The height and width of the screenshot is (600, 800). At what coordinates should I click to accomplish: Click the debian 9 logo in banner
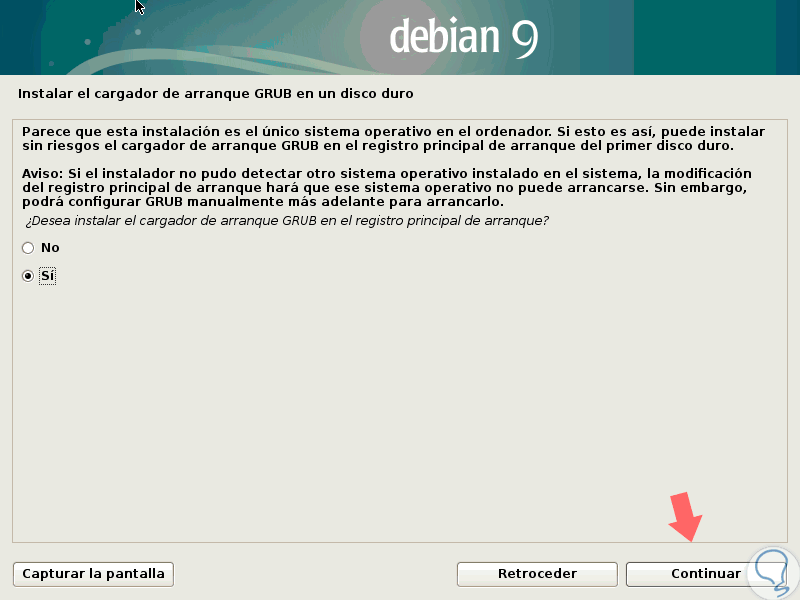click(x=463, y=37)
